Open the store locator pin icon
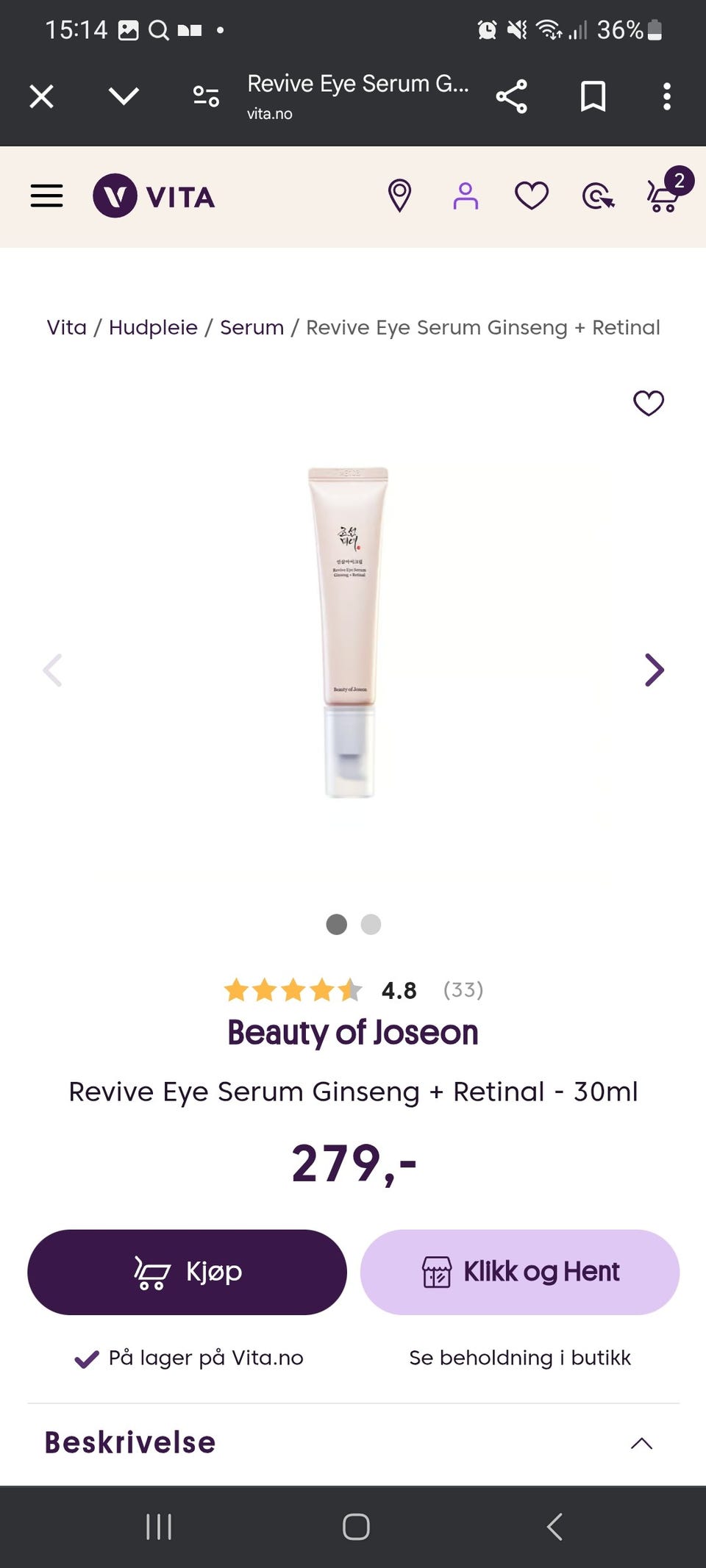706x1568 pixels. 399,196
